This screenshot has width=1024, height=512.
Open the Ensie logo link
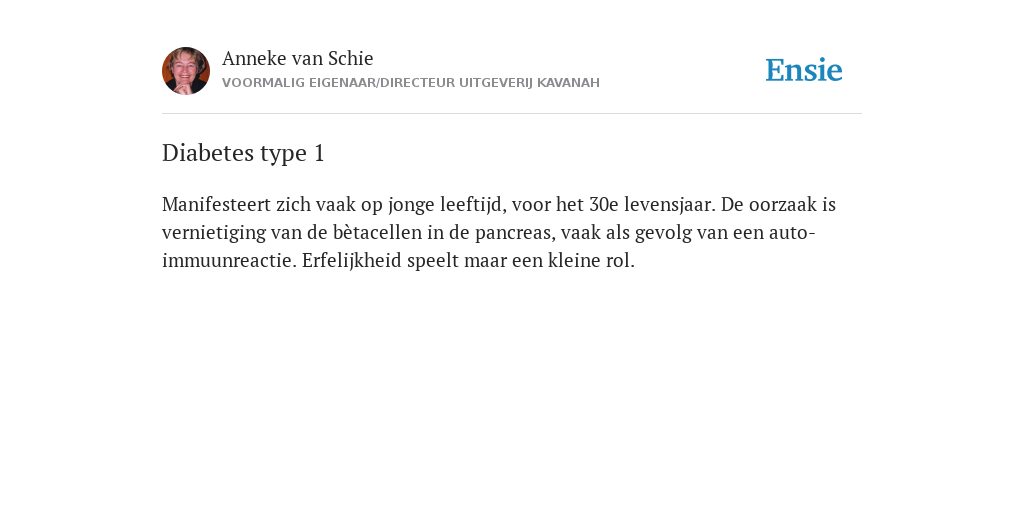pos(804,70)
